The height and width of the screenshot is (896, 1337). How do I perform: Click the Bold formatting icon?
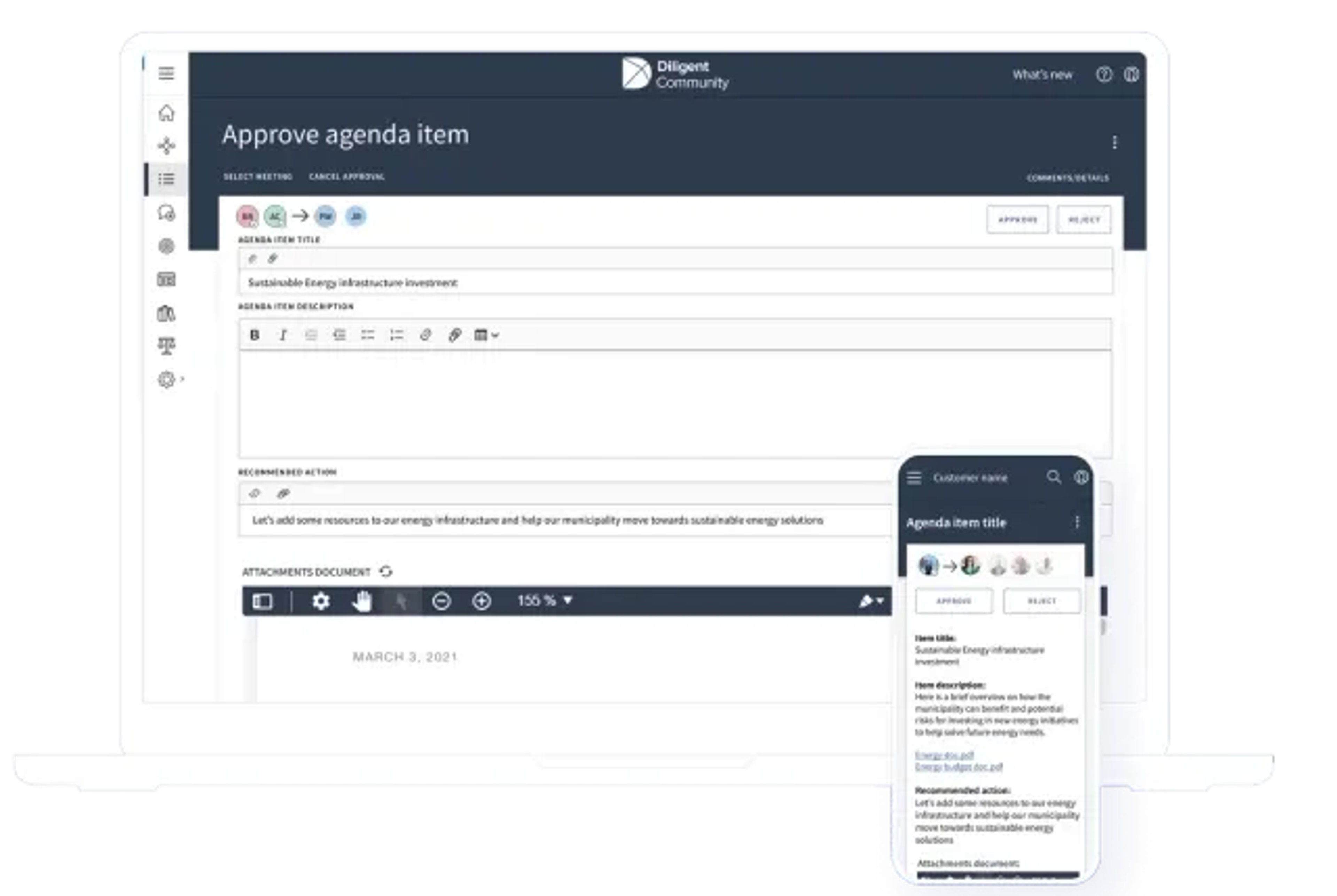[255, 336]
